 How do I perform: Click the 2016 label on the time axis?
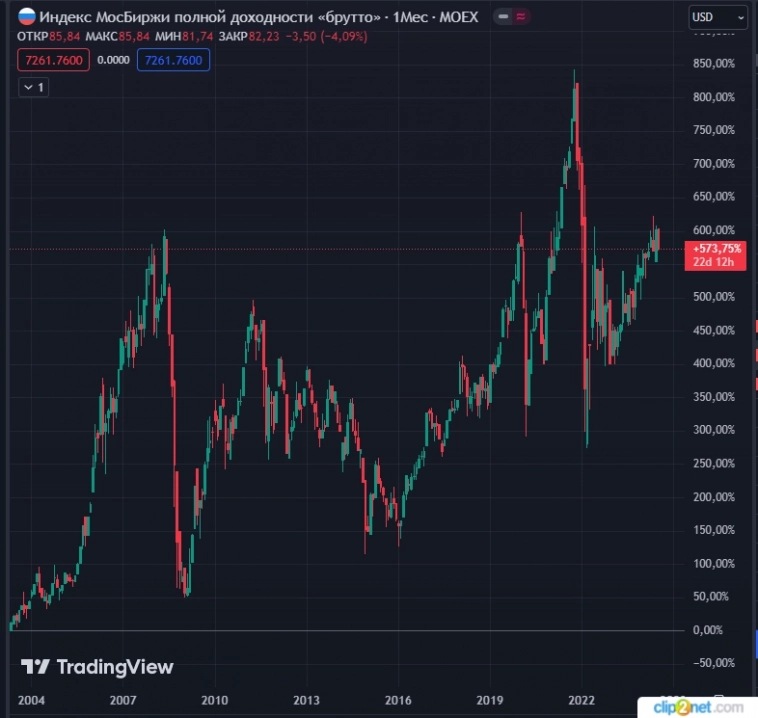(398, 700)
